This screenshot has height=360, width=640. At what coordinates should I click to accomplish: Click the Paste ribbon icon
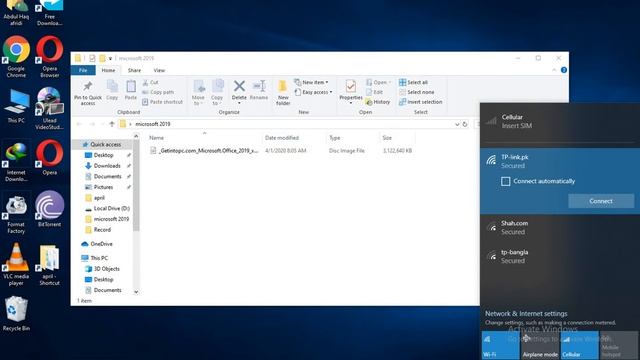[131, 87]
